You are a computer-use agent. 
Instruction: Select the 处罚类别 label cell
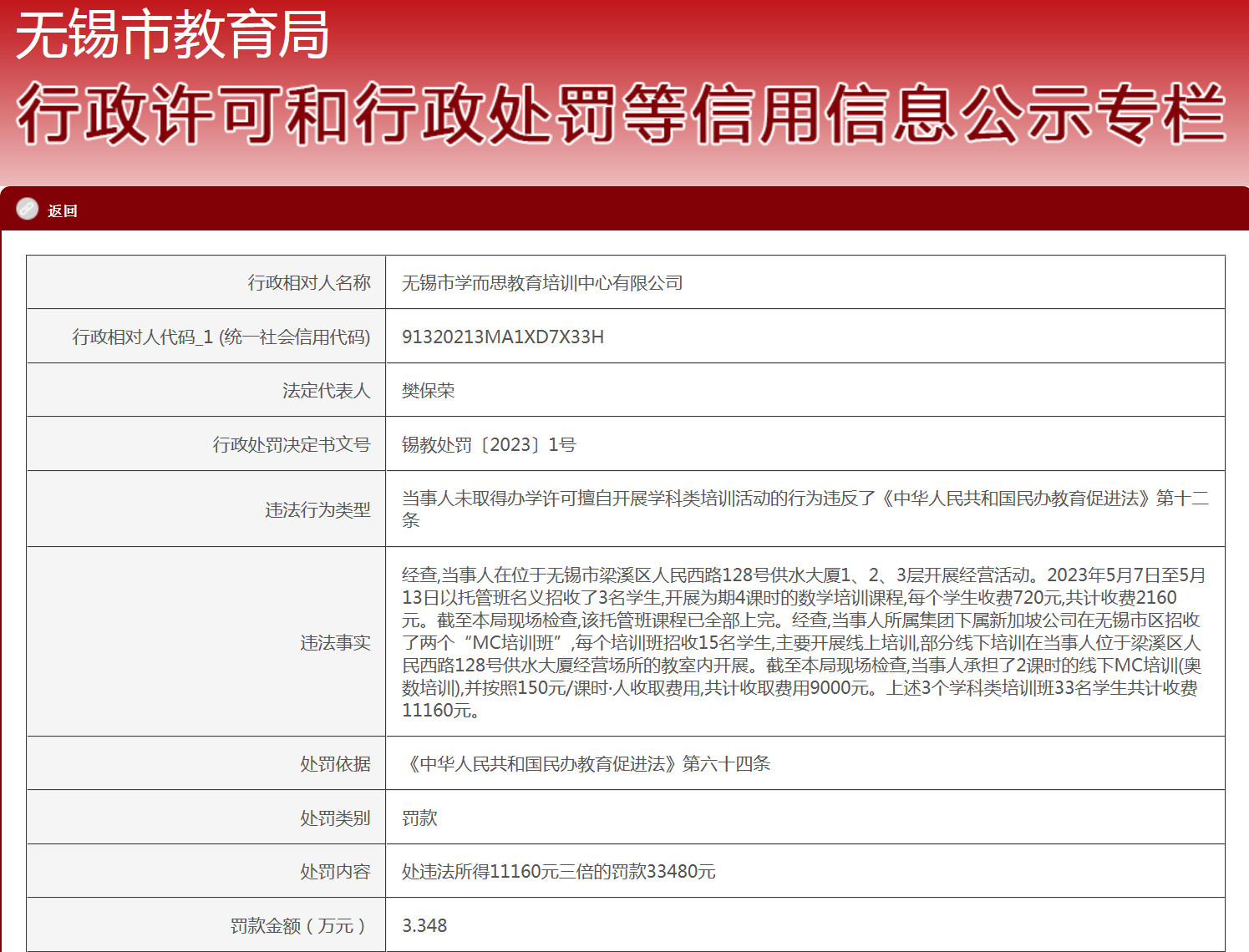[206, 818]
